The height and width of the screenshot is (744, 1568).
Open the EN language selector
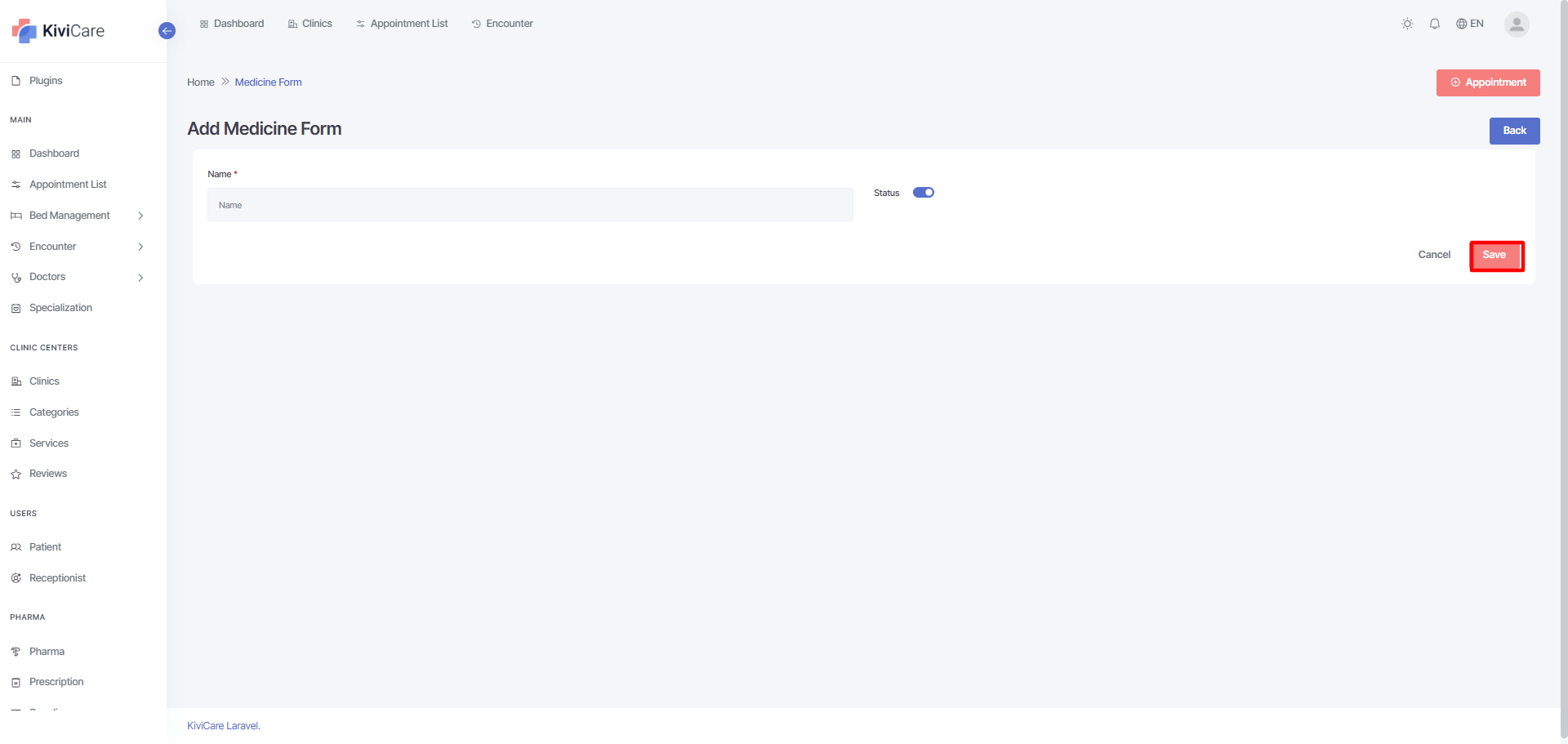1469,24
